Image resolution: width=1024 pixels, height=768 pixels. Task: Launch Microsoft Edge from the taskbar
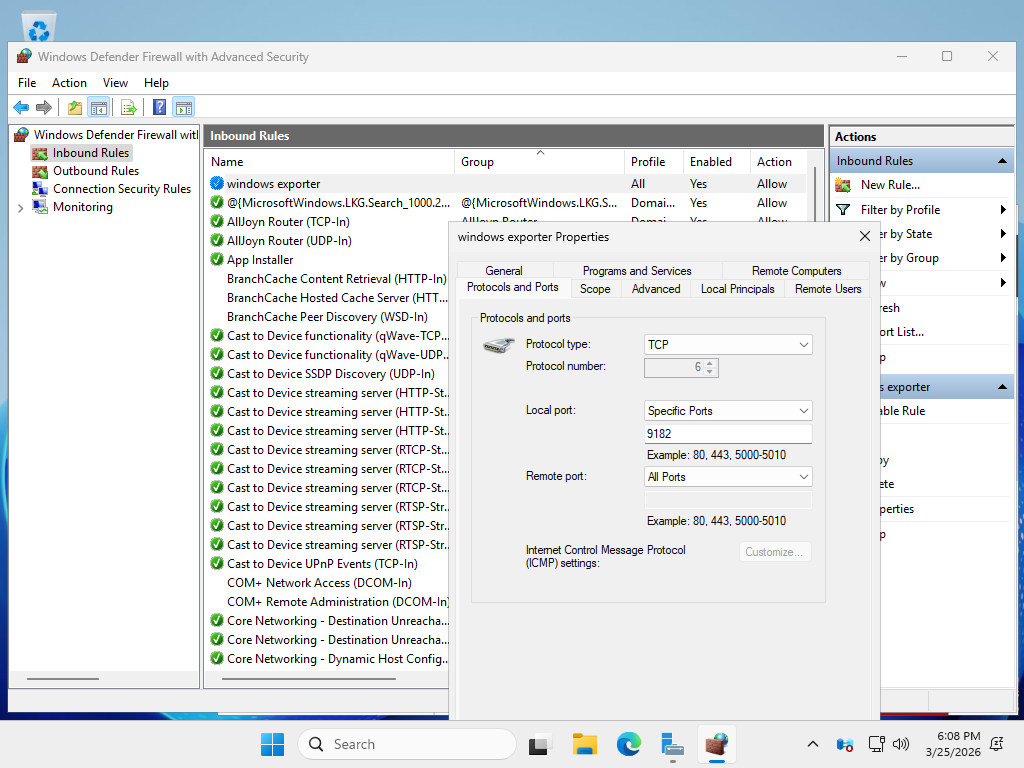point(628,744)
